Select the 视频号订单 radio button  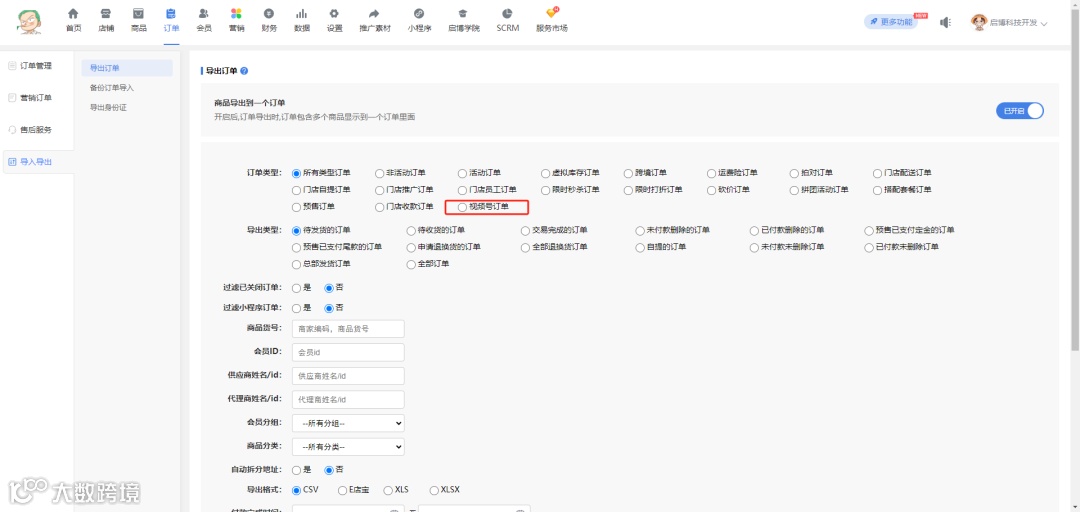point(462,206)
